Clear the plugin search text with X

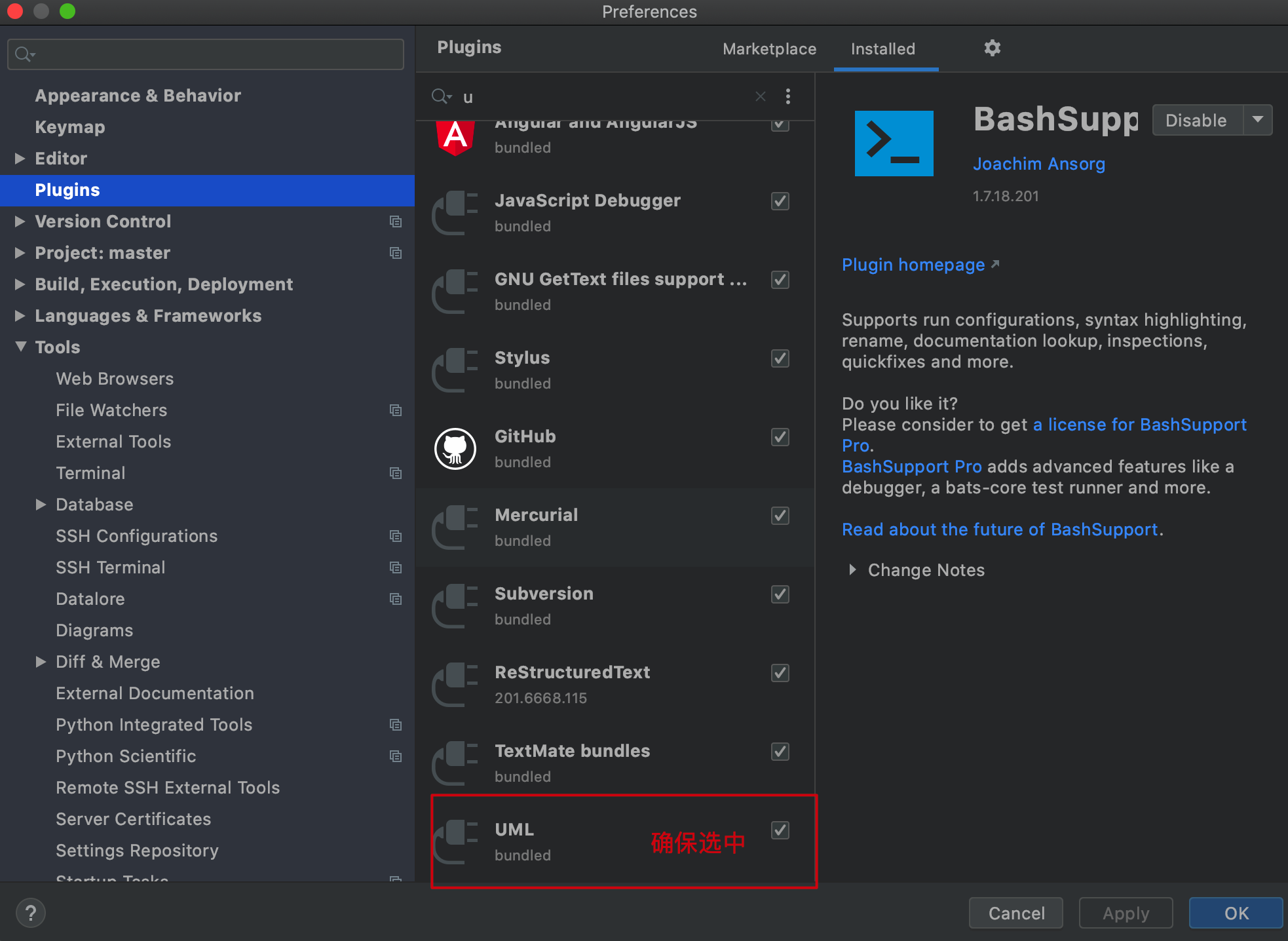point(760,96)
